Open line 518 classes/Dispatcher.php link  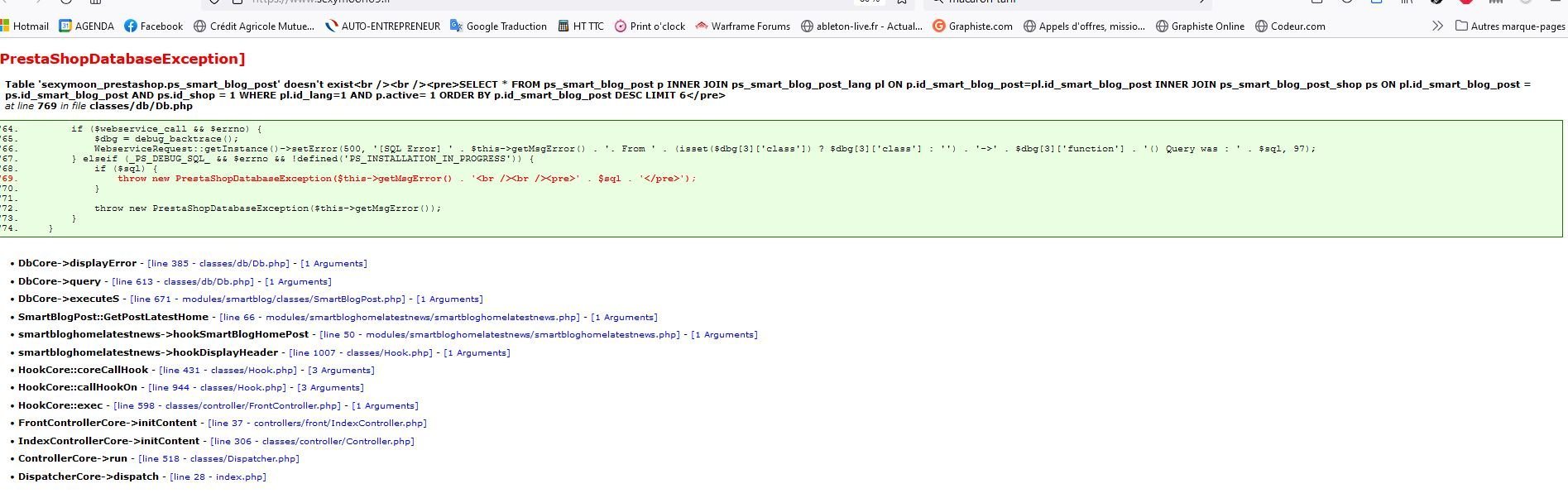pos(218,459)
